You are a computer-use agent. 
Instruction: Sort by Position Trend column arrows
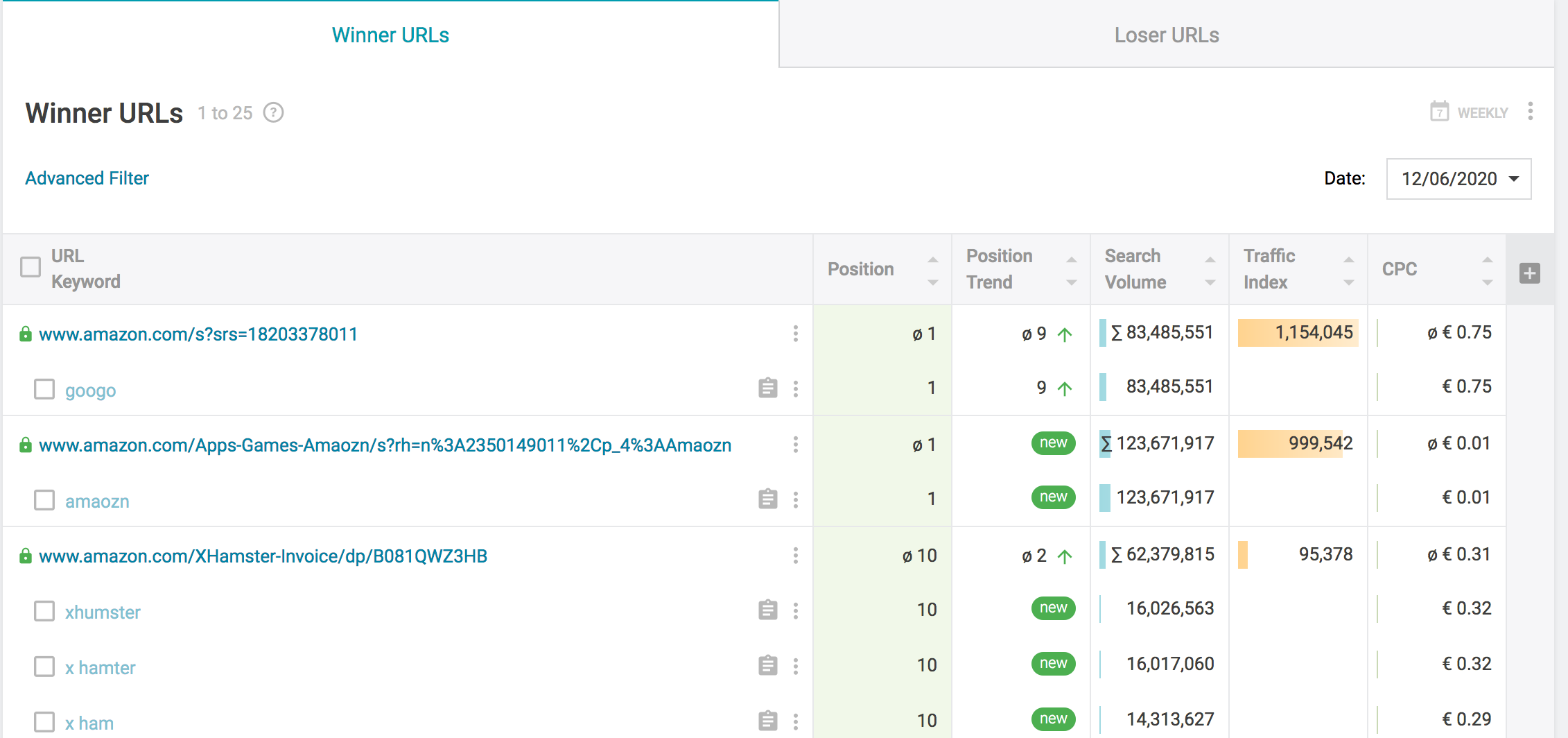click(1072, 271)
